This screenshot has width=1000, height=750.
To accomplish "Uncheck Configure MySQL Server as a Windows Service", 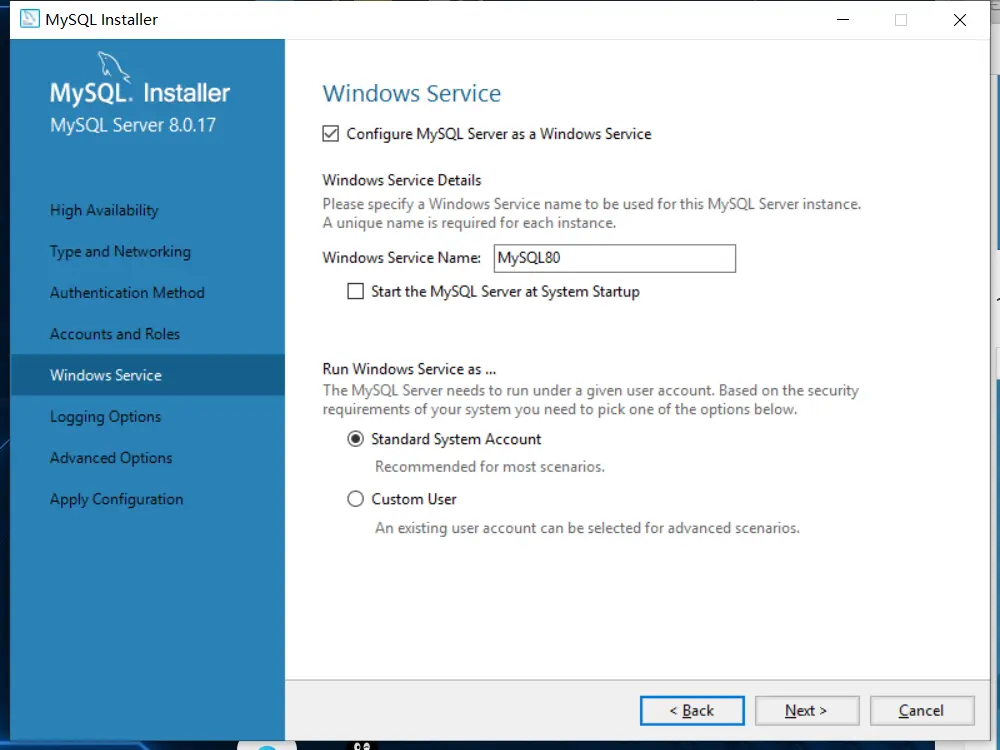I will click(330, 134).
